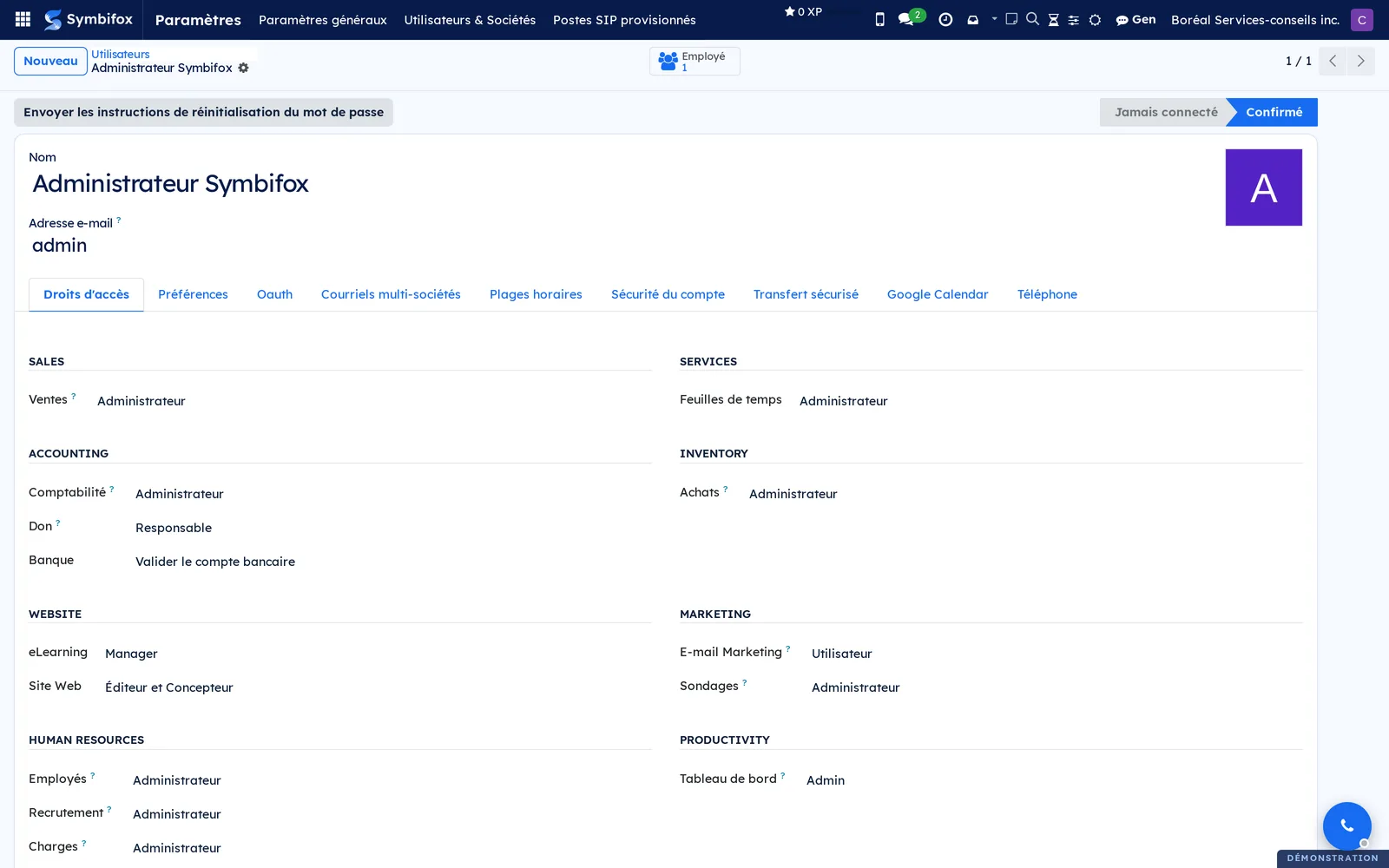Image resolution: width=1389 pixels, height=868 pixels.
Task: Open the Utilisateurs & Sociétés menu
Action: click(470, 19)
